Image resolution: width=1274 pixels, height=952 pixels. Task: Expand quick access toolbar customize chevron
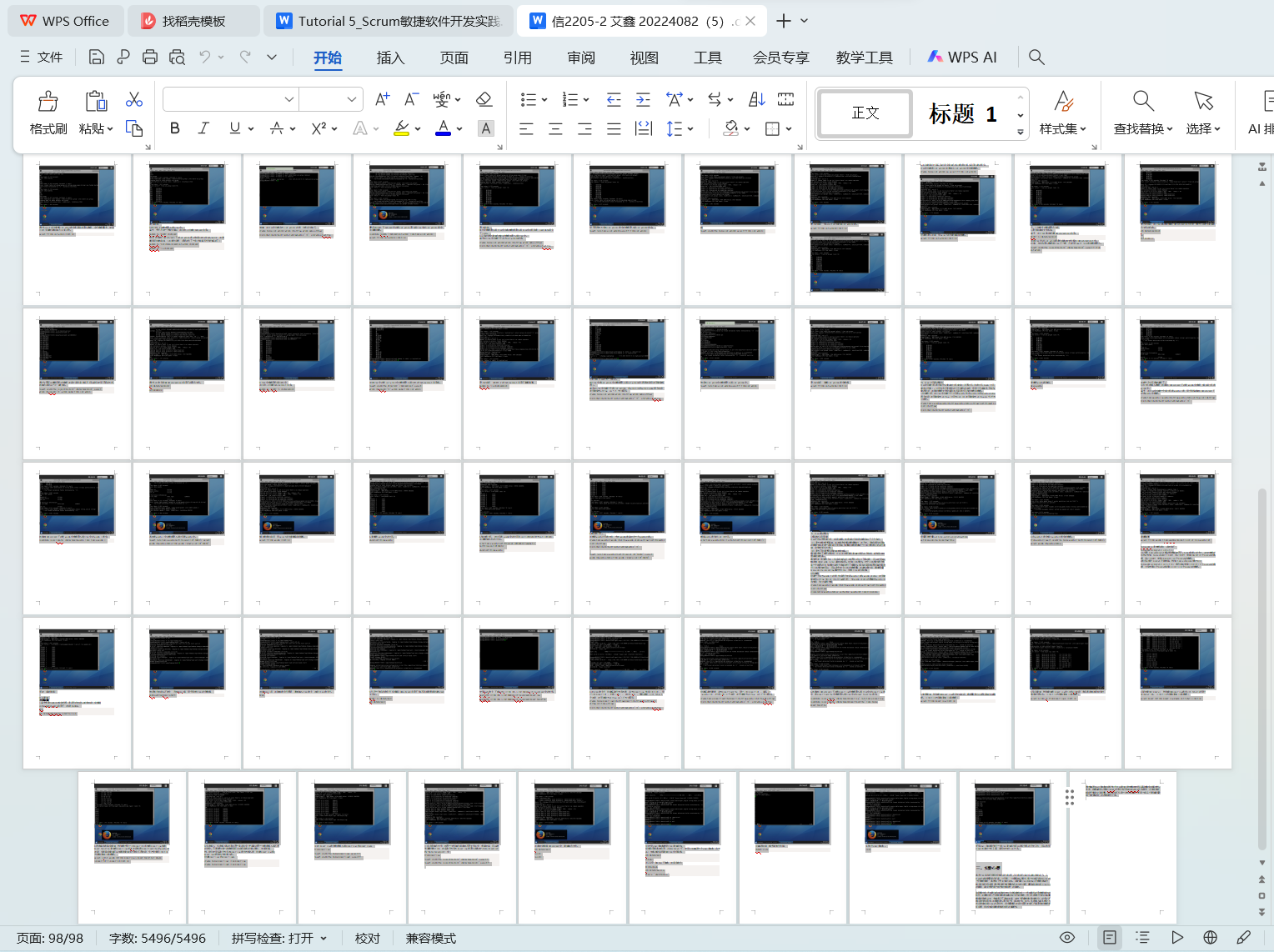(272, 57)
